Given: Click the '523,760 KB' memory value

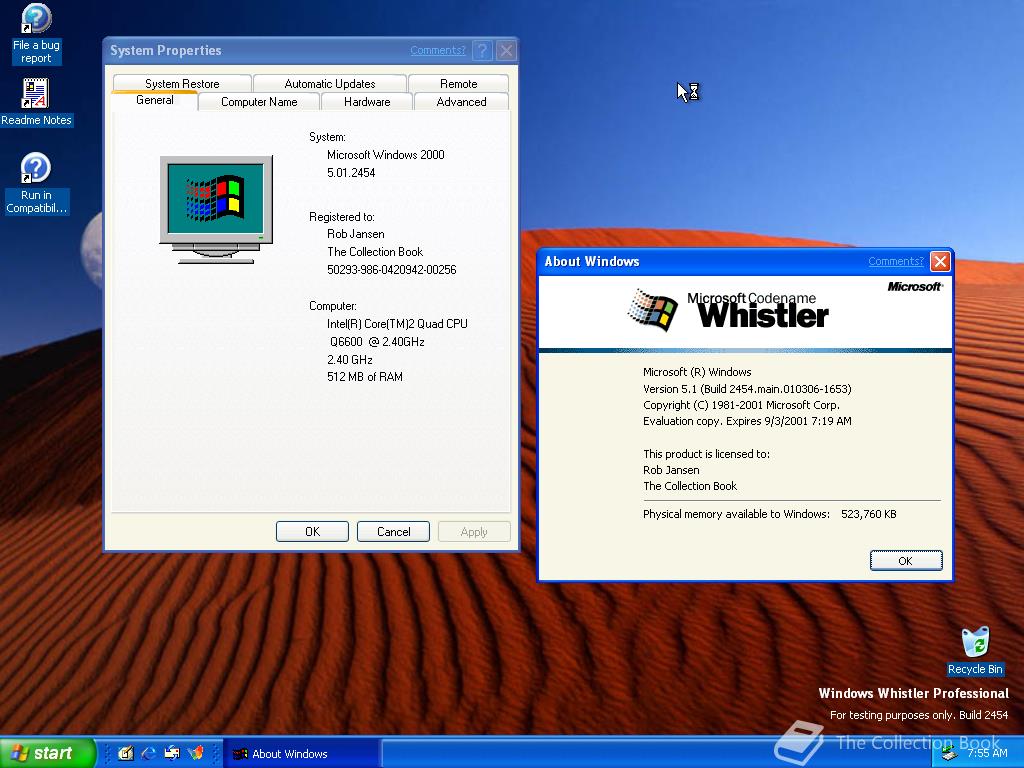Looking at the screenshot, I should (x=869, y=515).
